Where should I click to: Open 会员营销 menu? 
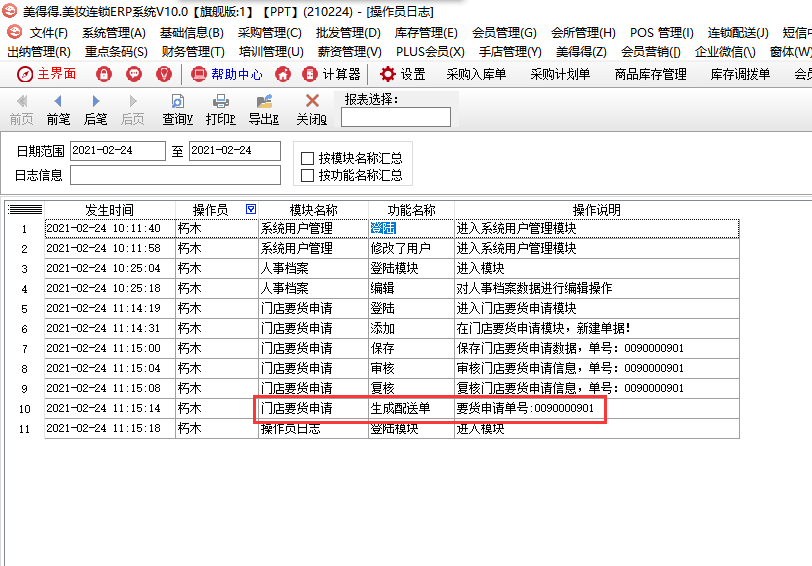point(651,52)
